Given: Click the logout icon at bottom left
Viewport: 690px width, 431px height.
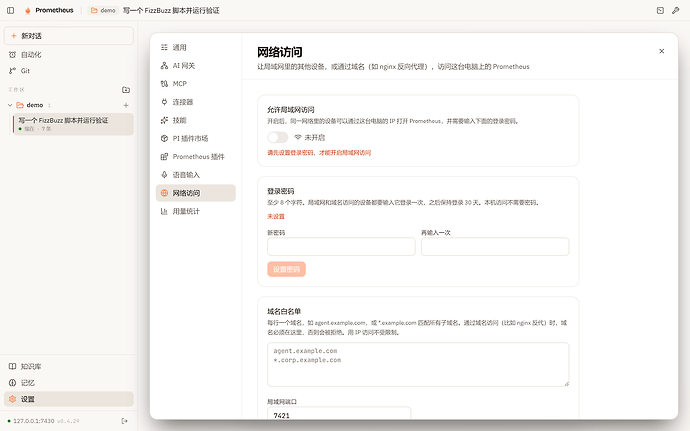Looking at the screenshot, I should [125, 421].
